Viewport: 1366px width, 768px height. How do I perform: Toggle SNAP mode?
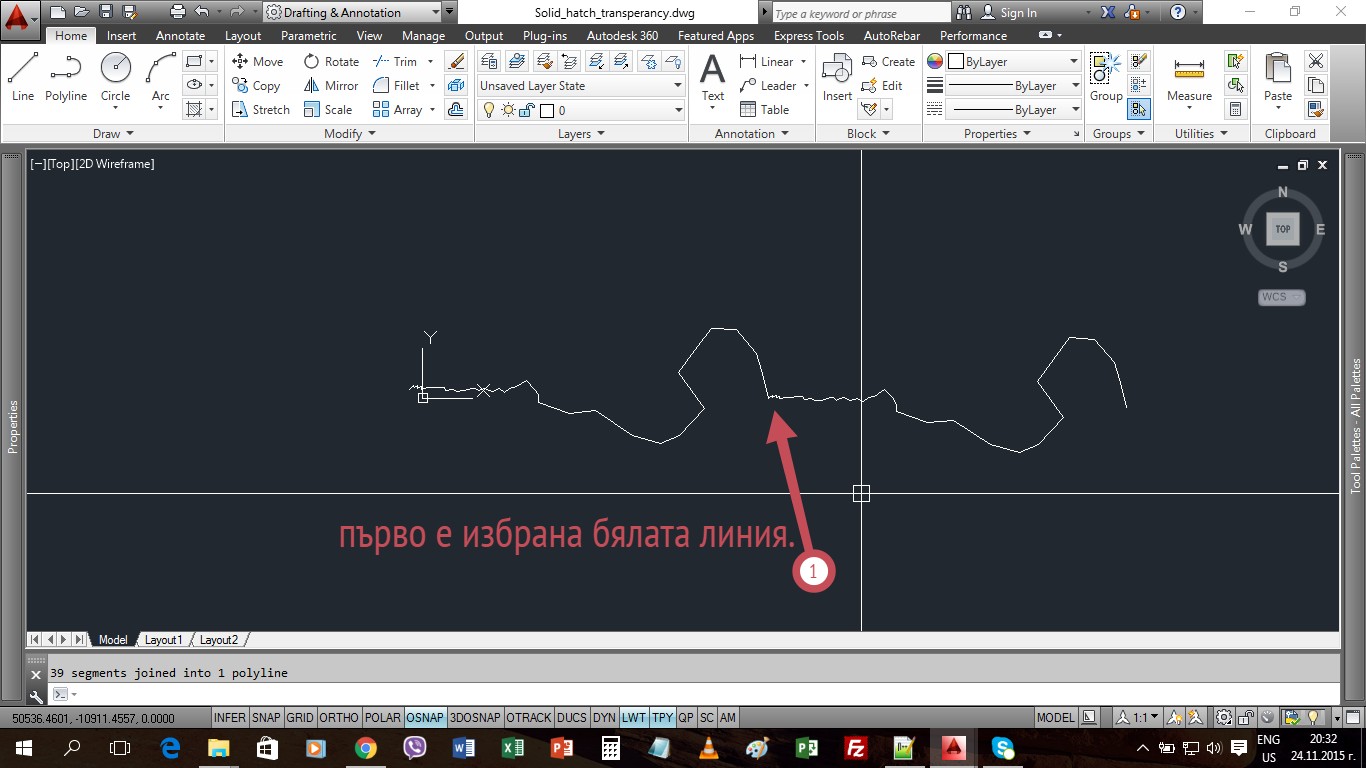(266, 718)
